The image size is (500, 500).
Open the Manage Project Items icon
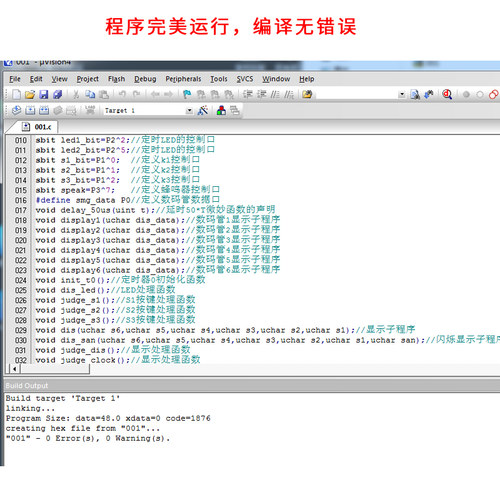221,110
